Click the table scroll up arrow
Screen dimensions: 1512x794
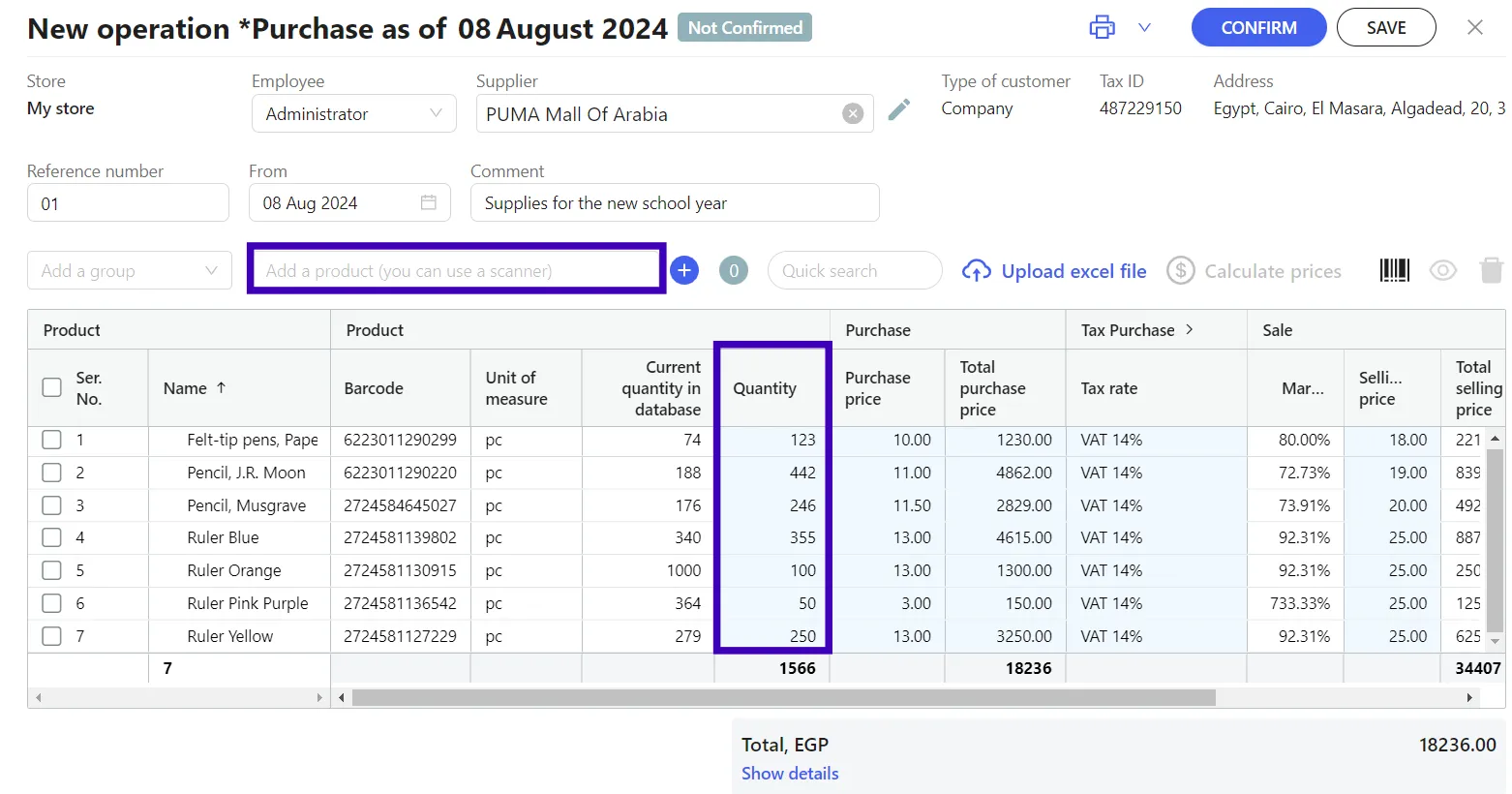coord(1496,438)
